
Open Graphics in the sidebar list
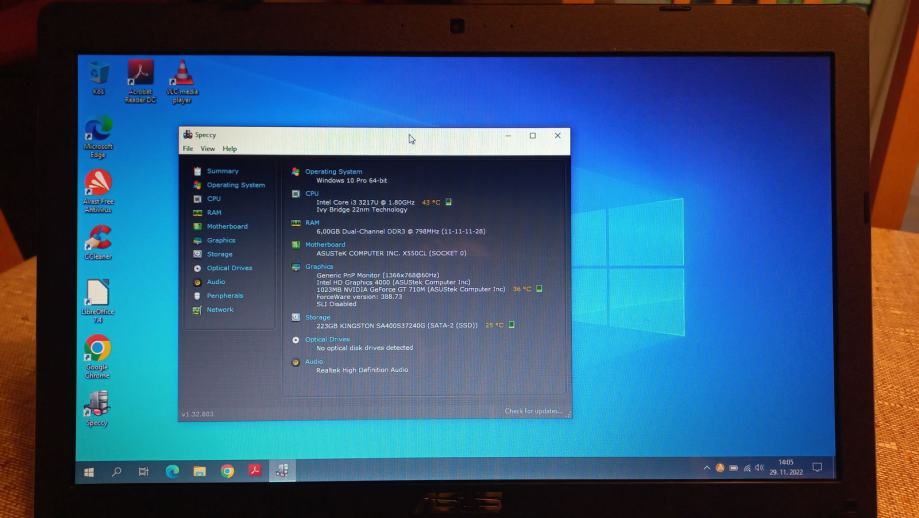click(221, 240)
